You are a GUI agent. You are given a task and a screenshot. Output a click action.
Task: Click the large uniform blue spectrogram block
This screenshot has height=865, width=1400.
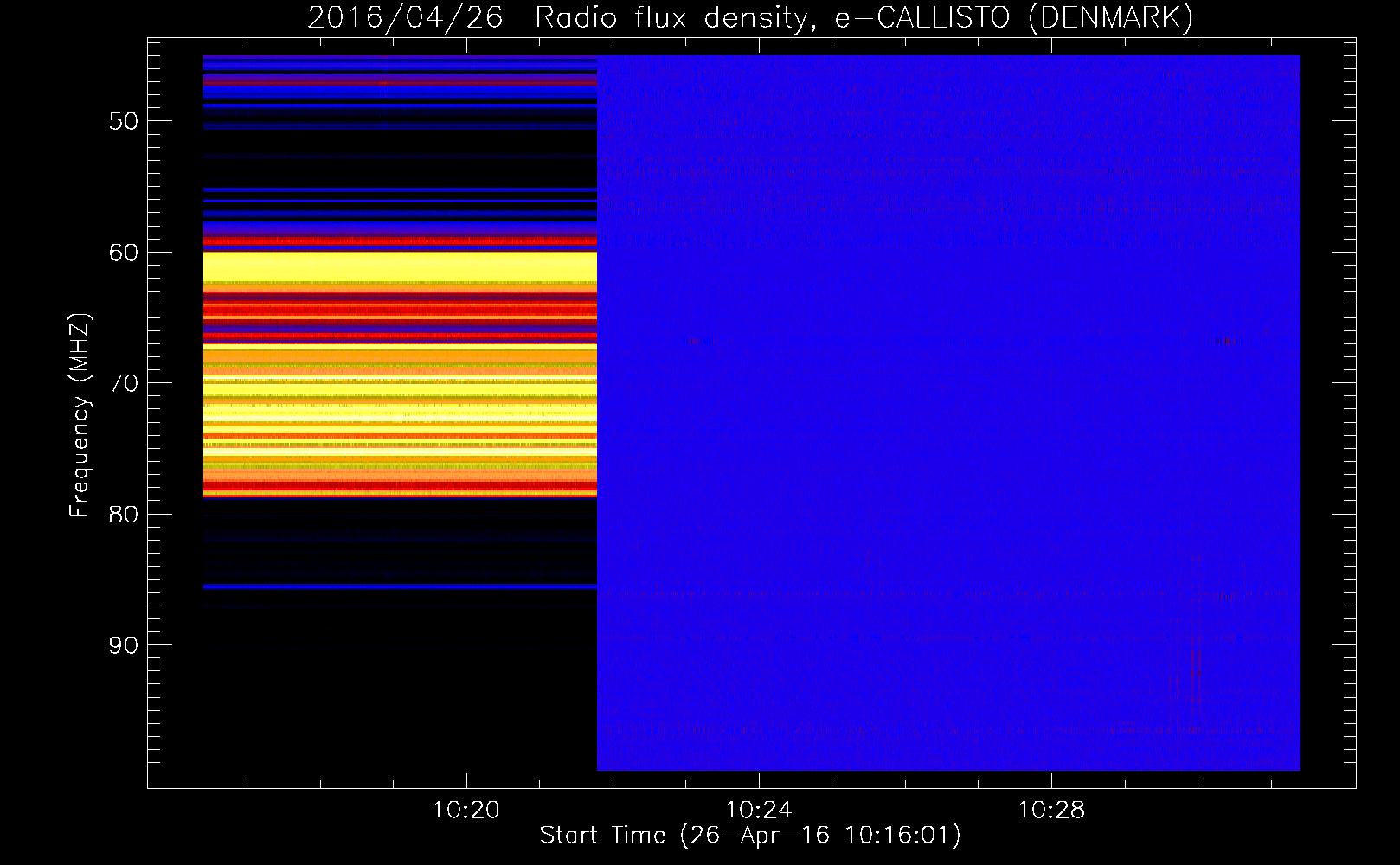pos(948,413)
